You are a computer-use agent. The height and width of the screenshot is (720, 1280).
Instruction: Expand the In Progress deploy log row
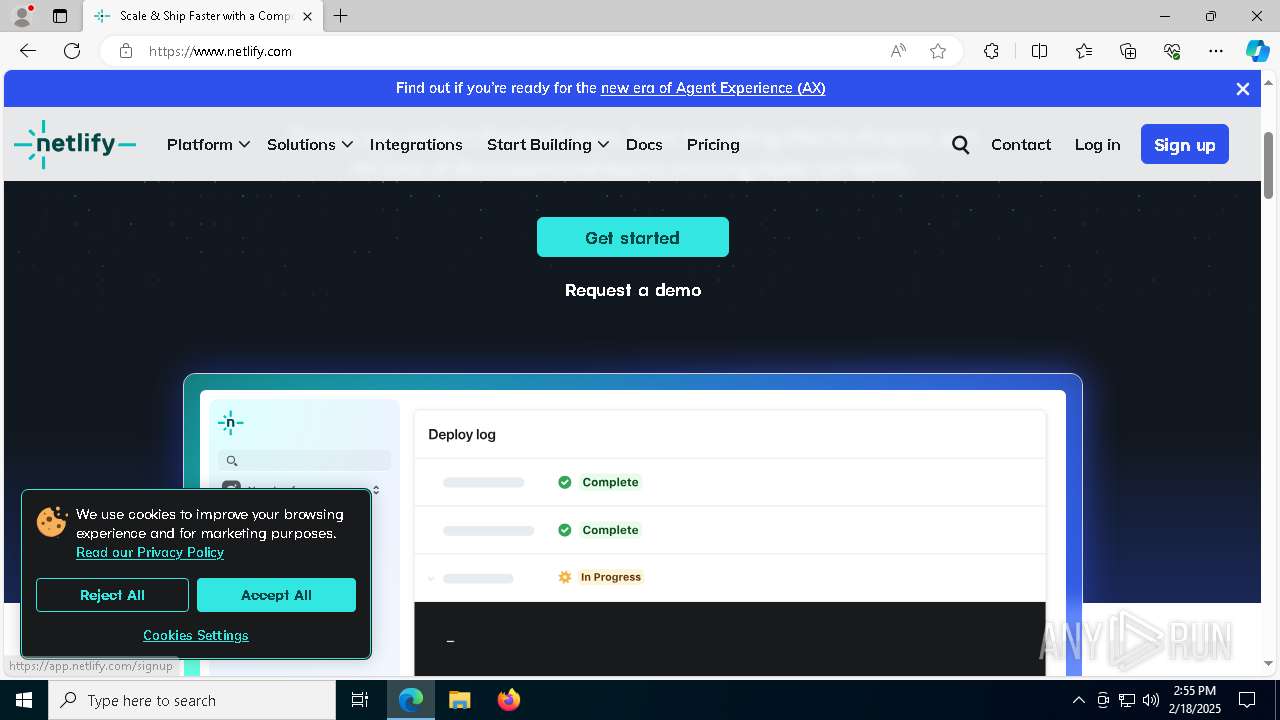(431, 578)
